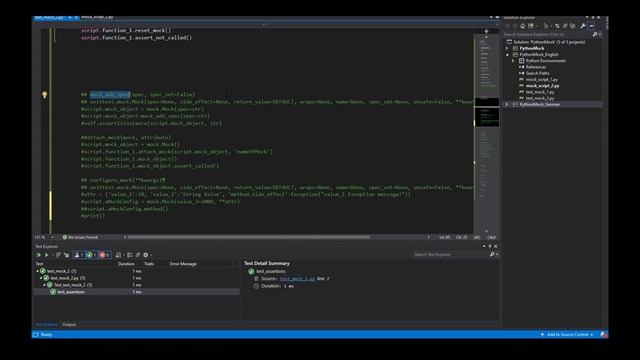This screenshot has width=640, height=360.
Task: Toggle the total tests flask filter
Action: click(78, 255)
